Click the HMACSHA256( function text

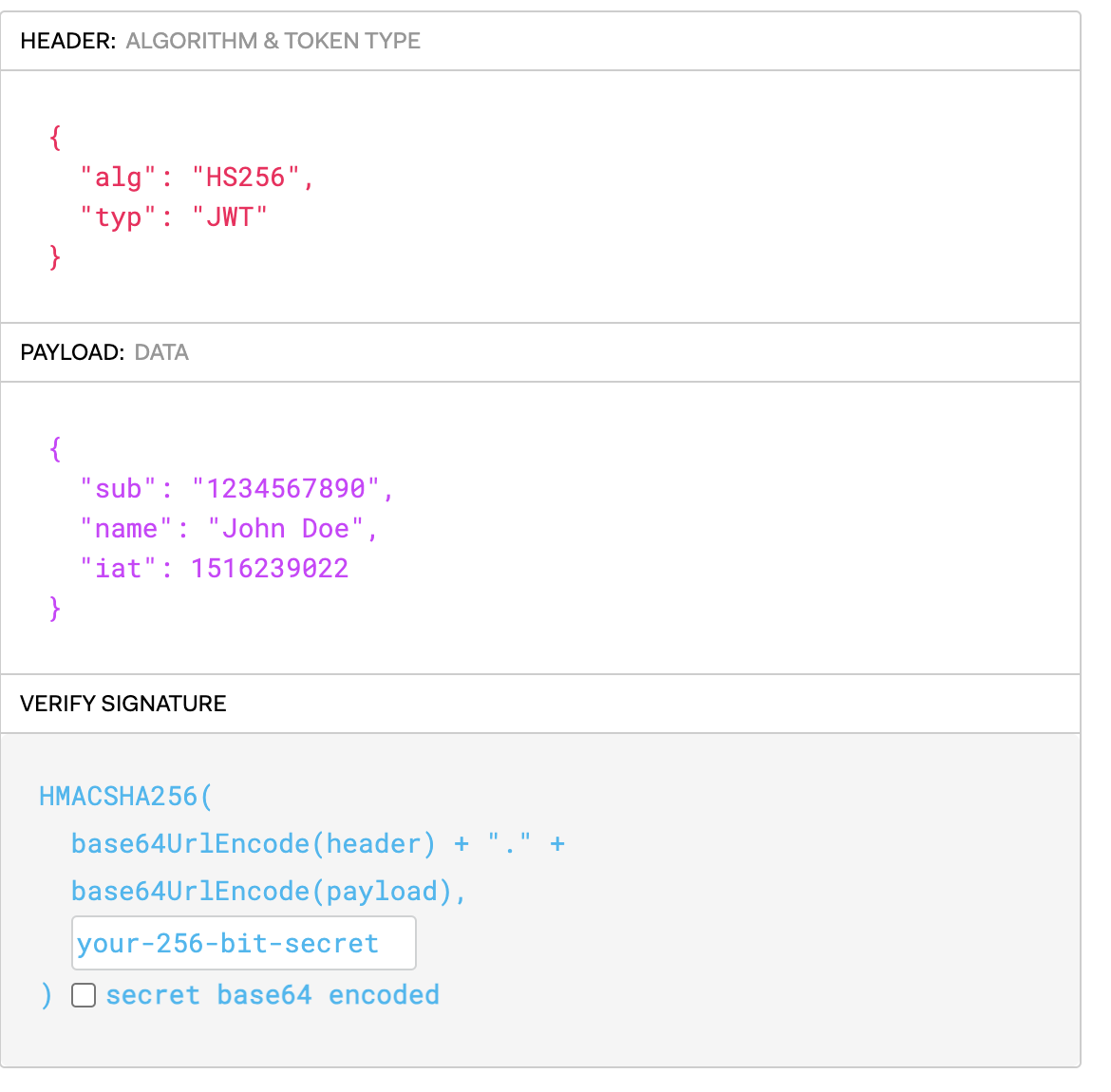[125, 797]
